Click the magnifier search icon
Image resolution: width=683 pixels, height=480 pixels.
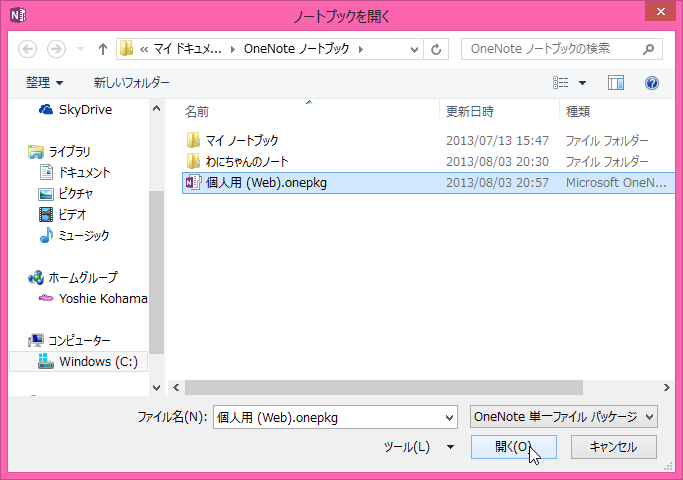(x=648, y=49)
